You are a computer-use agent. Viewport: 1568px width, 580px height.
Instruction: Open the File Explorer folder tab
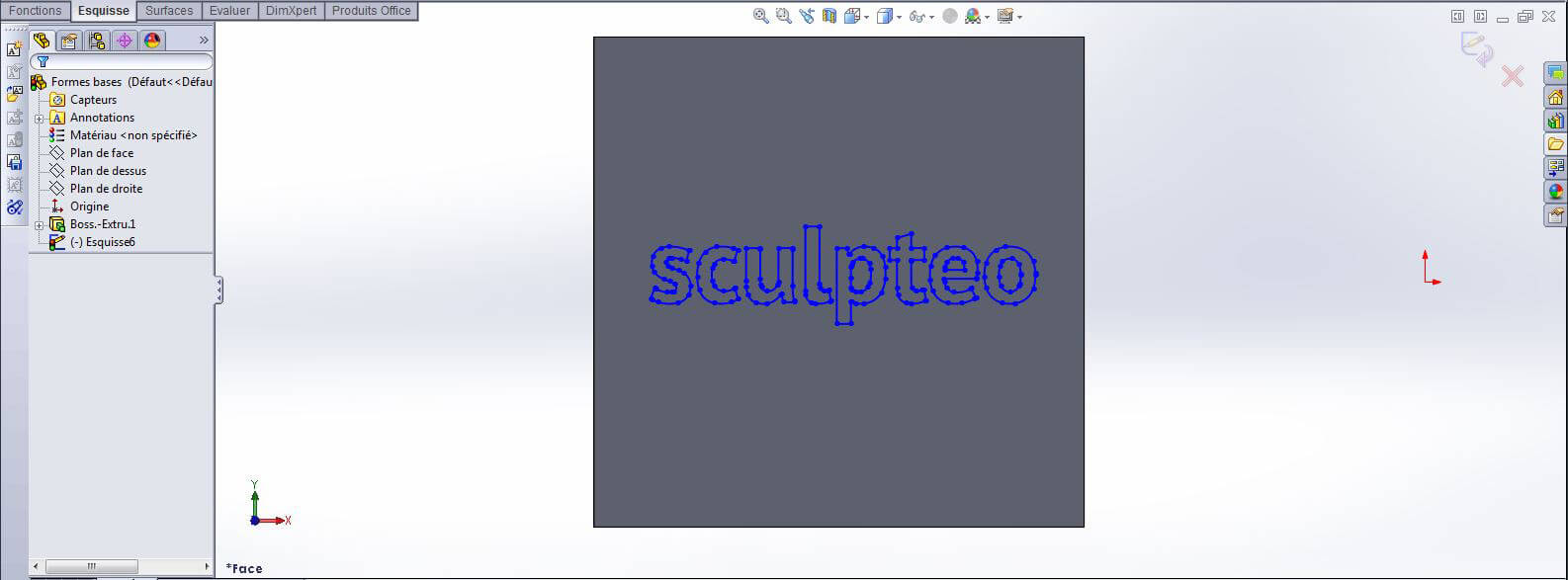pos(1555,145)
